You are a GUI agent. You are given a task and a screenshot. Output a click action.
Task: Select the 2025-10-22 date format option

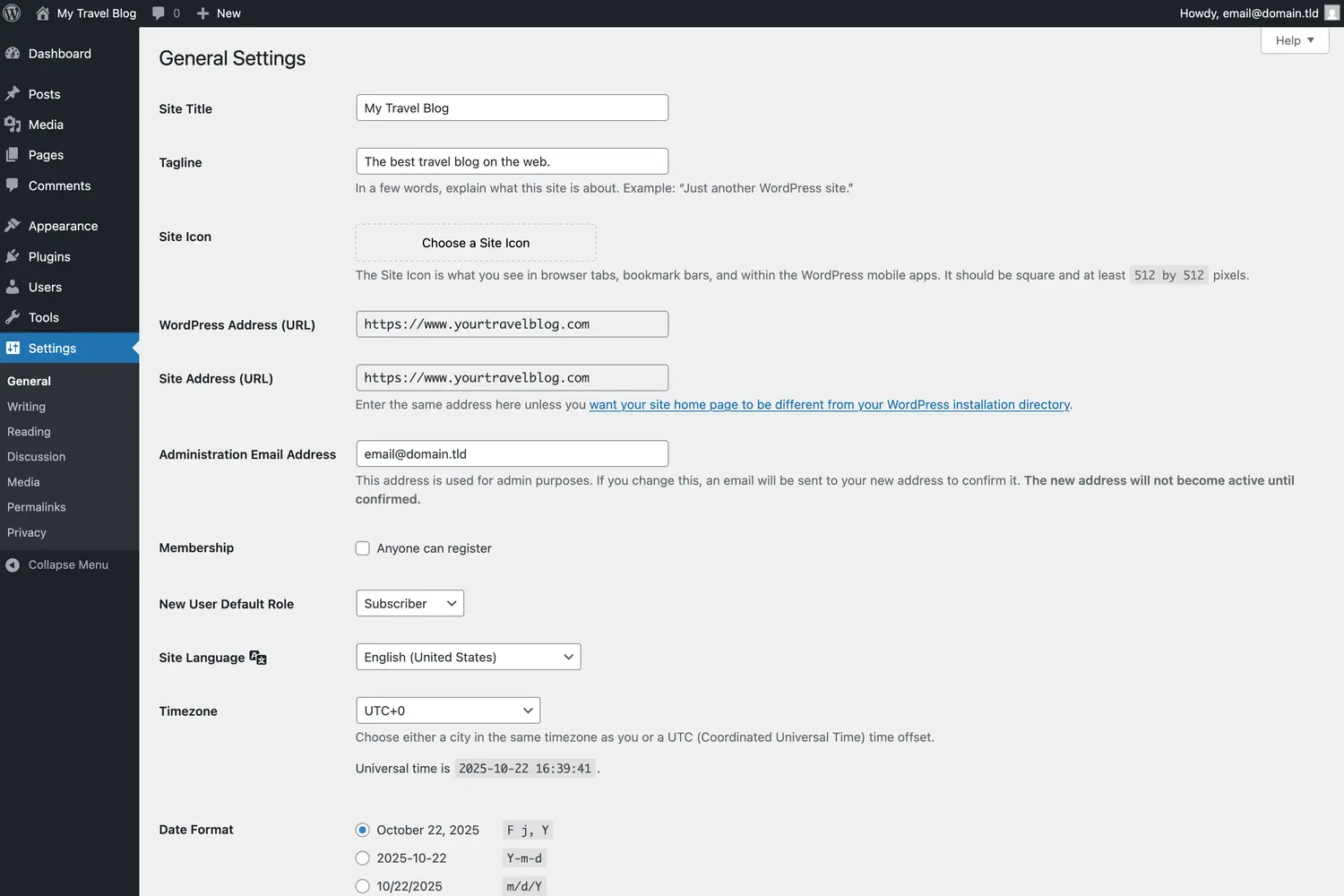[362, 857]
